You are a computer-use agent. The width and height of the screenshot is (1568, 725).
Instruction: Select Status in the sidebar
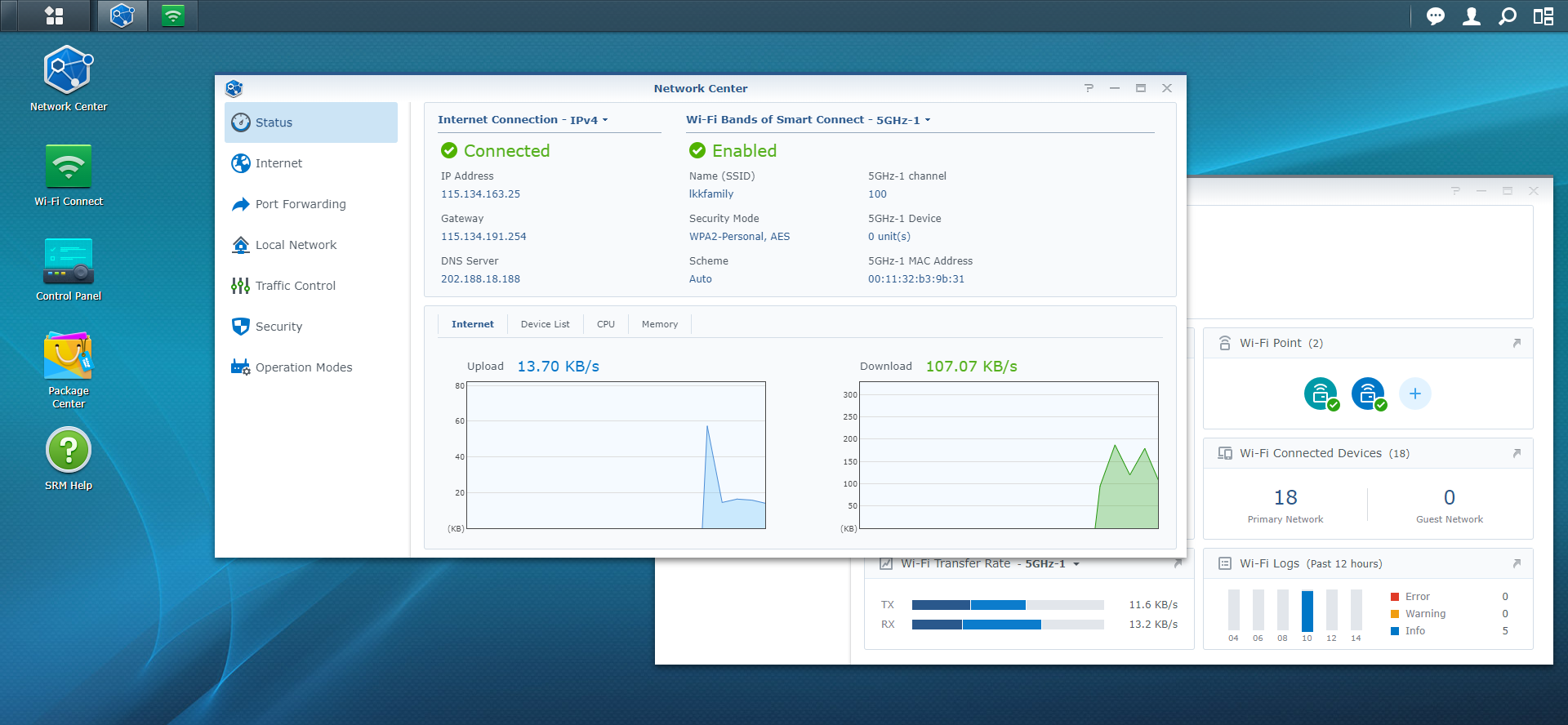coord(311,122)
